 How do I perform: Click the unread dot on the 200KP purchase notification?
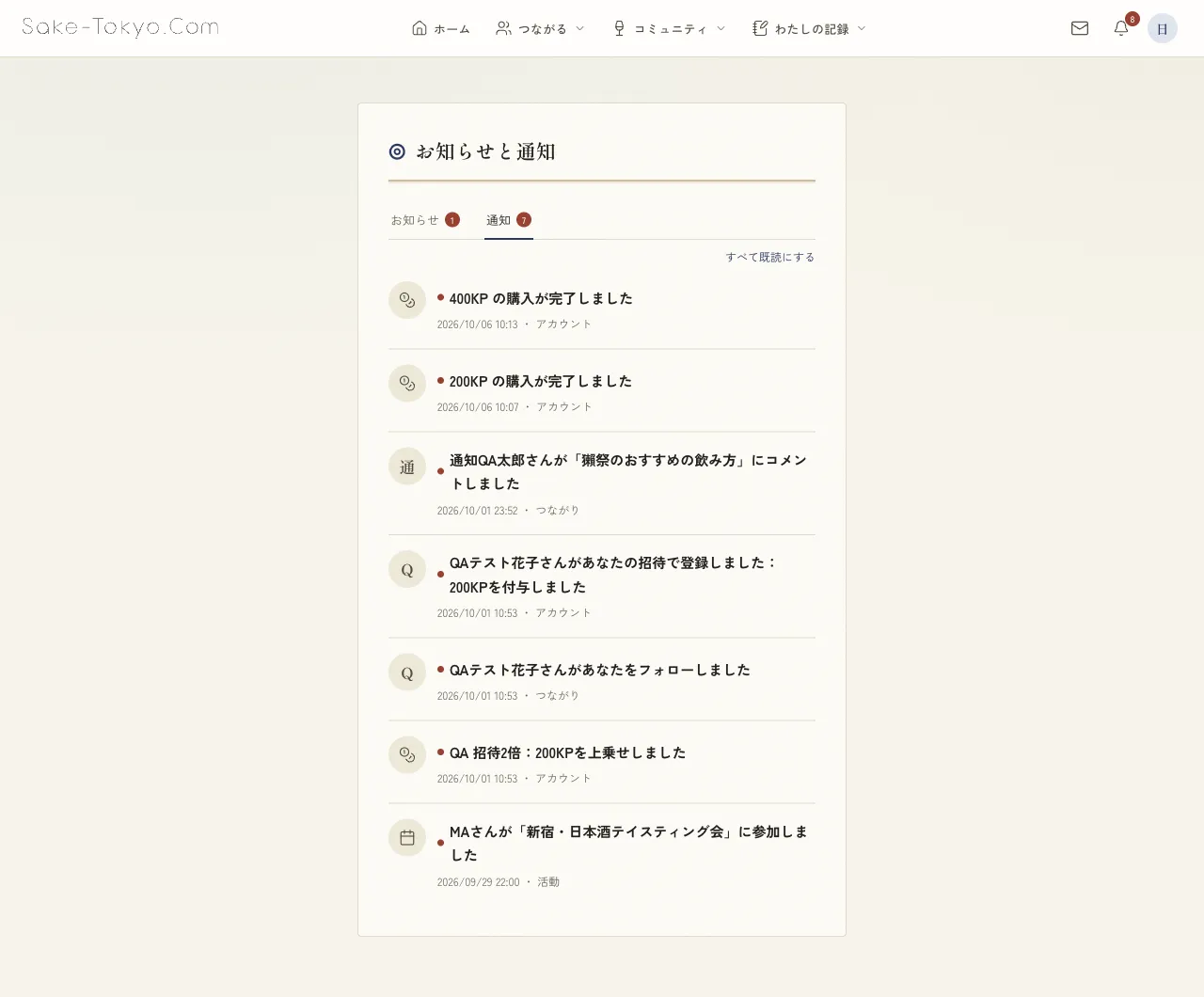click(440, 380)
